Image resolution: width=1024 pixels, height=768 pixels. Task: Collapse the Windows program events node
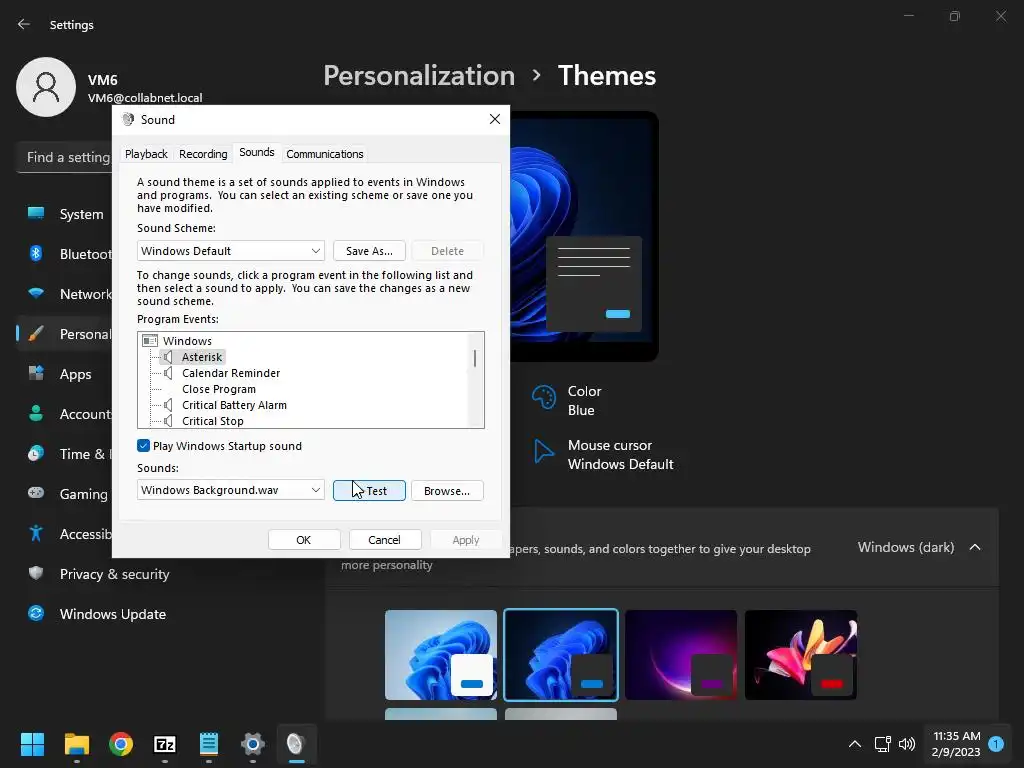150,341
